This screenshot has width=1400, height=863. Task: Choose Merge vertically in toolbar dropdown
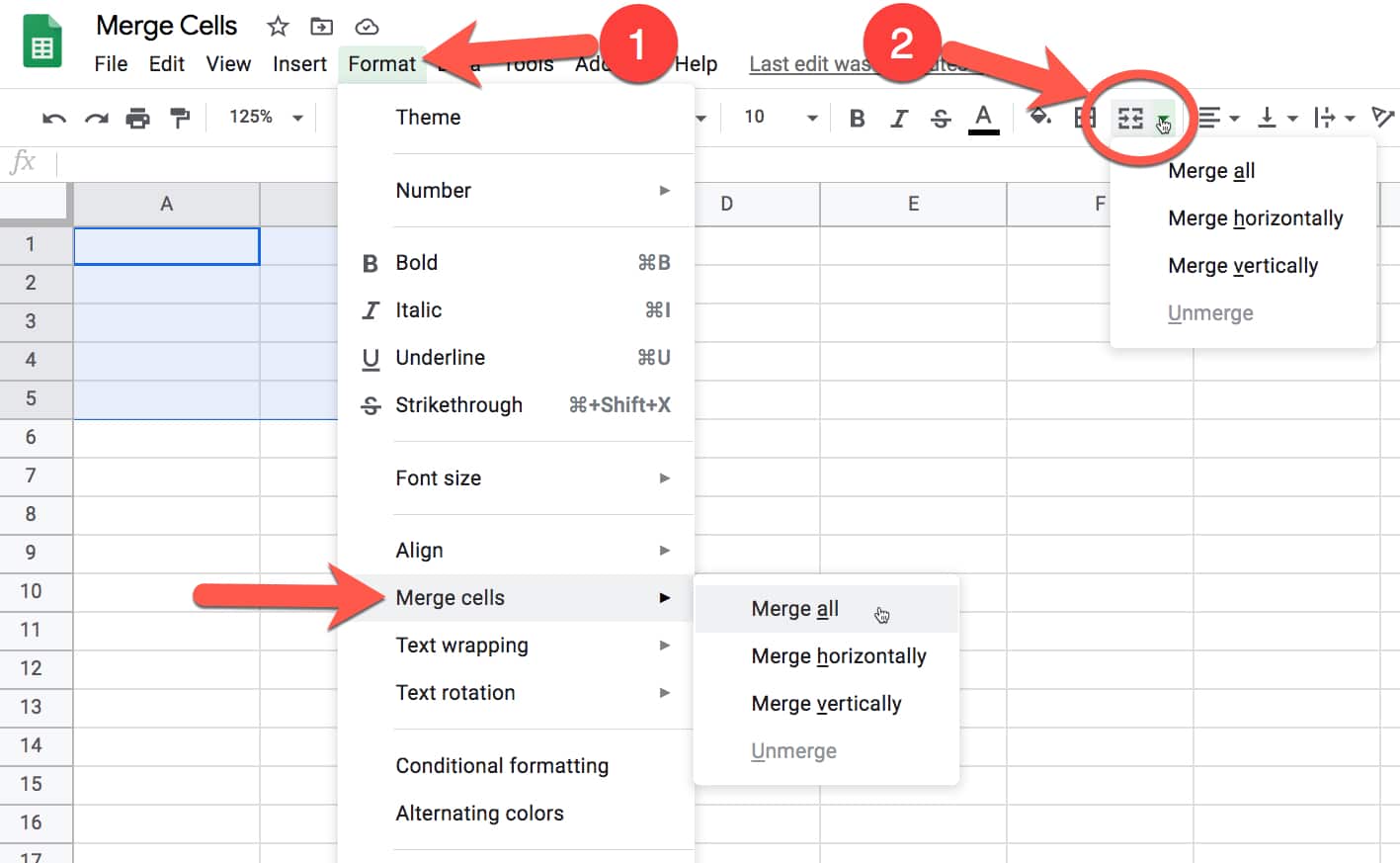point(1243,266)
